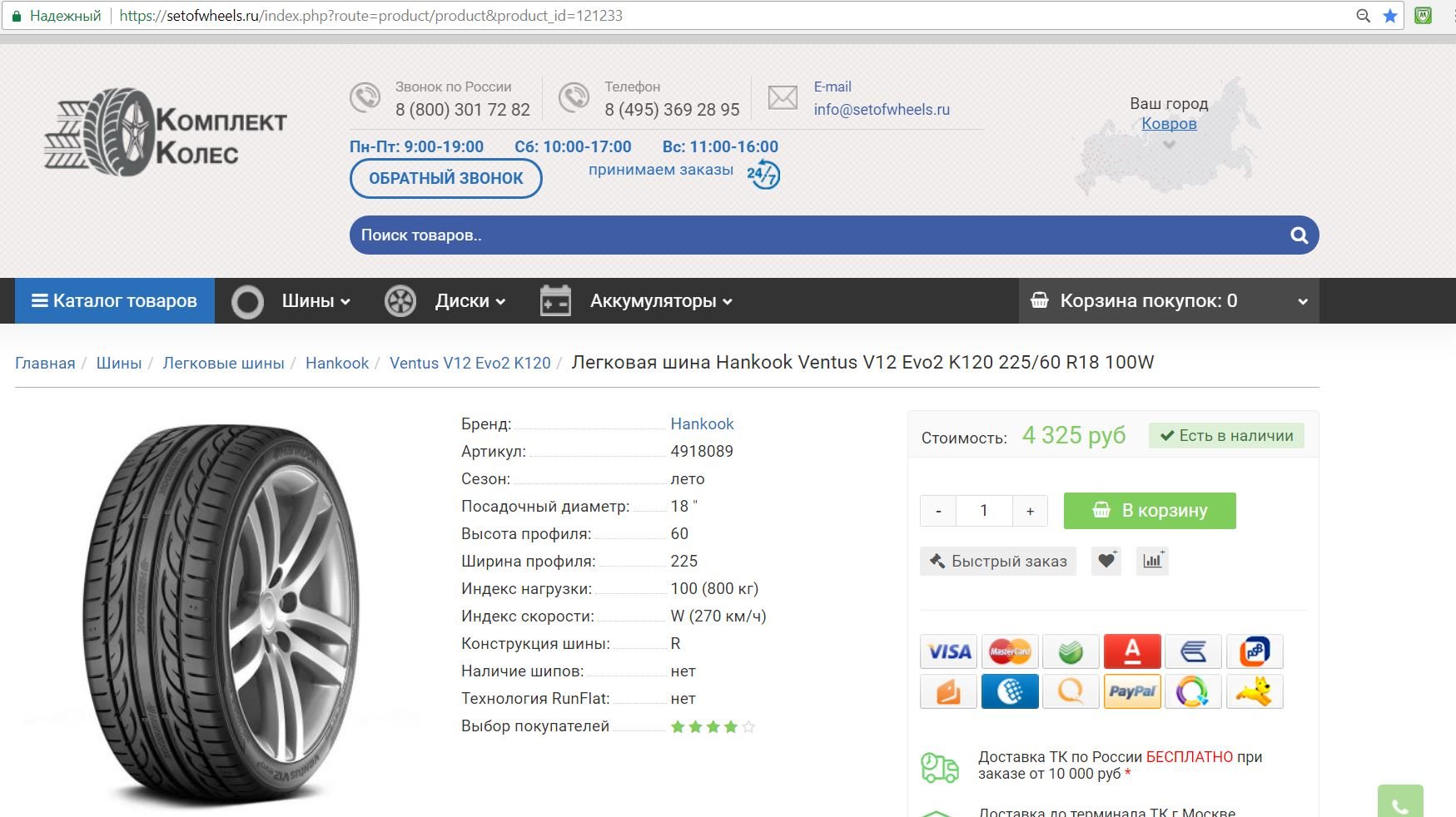Click the yellow dog Euroset payment icon

(1255, 691)
